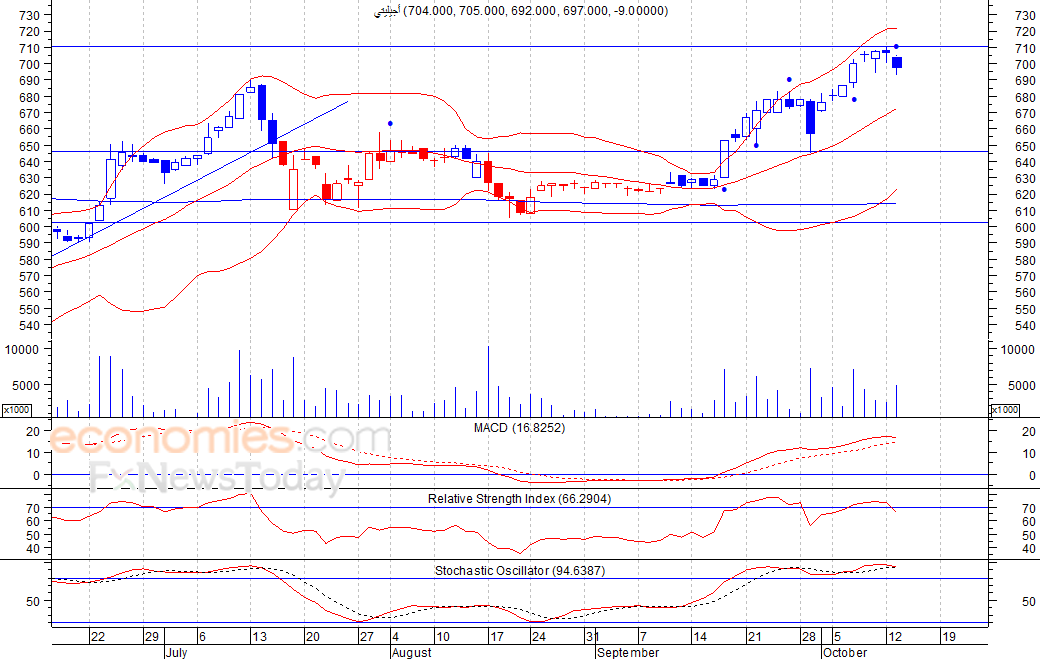Click the 50 value on left Stochastic axis
This screenshot has width=1040, height=659.
click(x=34, y=602)
